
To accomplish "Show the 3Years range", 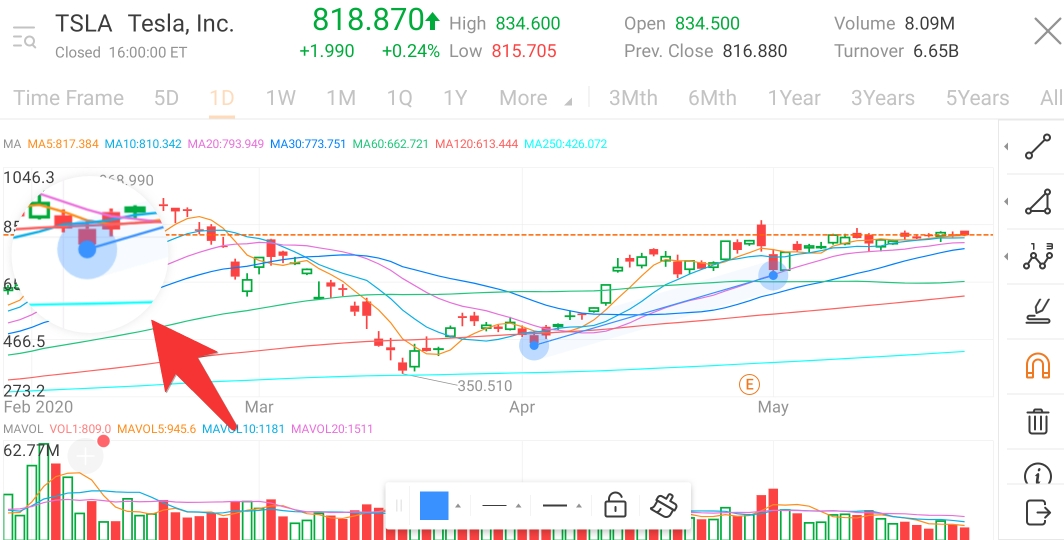I will (882, 98).
